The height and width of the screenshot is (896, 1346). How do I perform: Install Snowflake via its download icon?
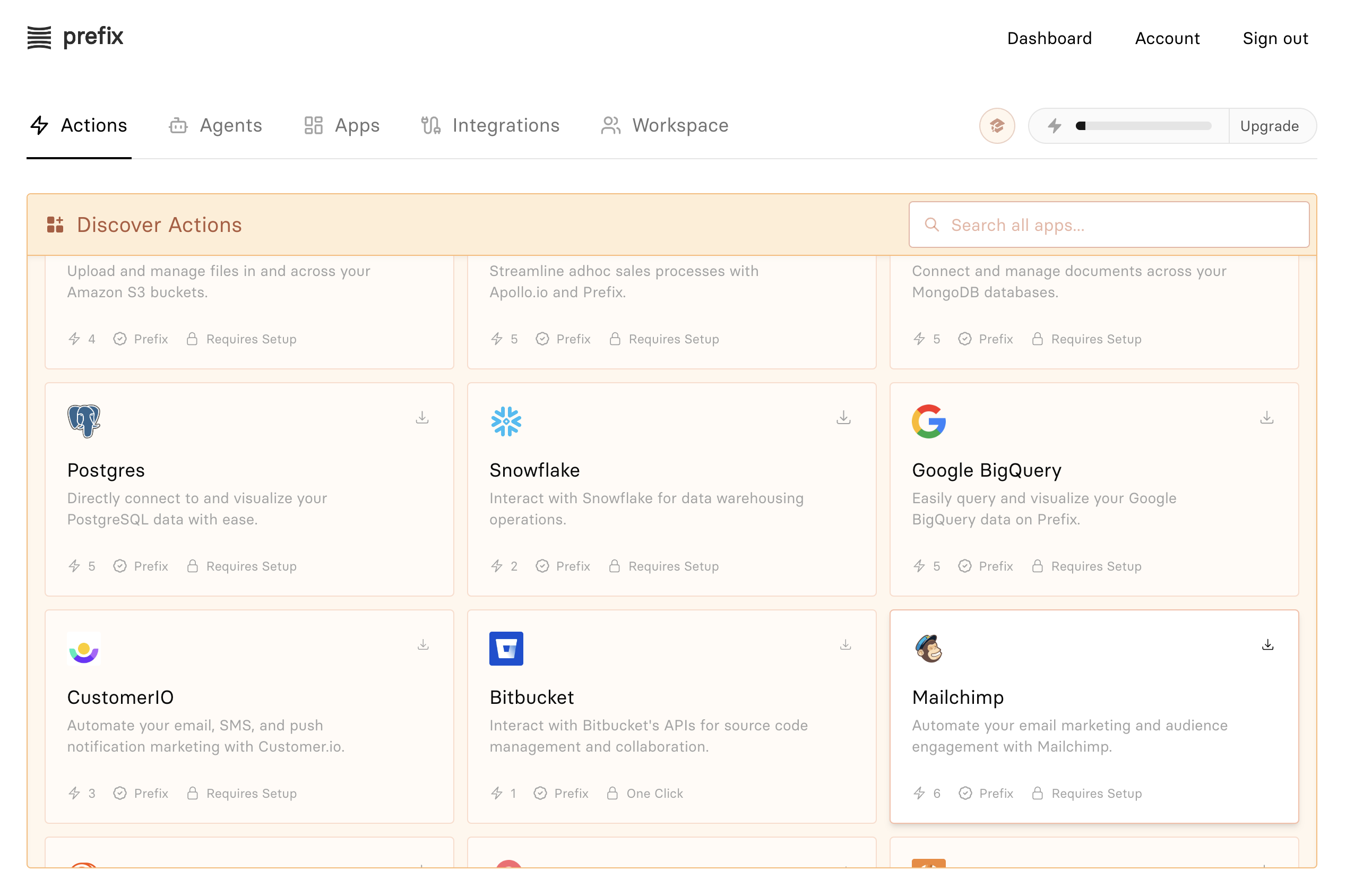tap(844, 418)
